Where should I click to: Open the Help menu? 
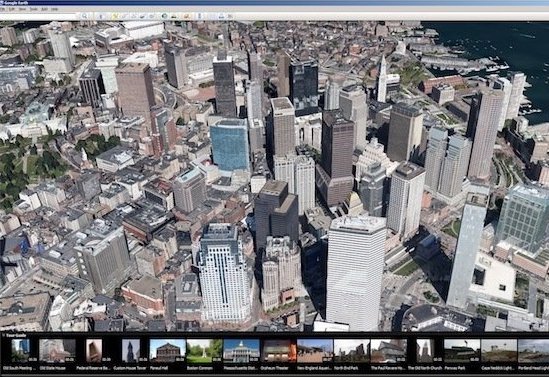[55, 9]
